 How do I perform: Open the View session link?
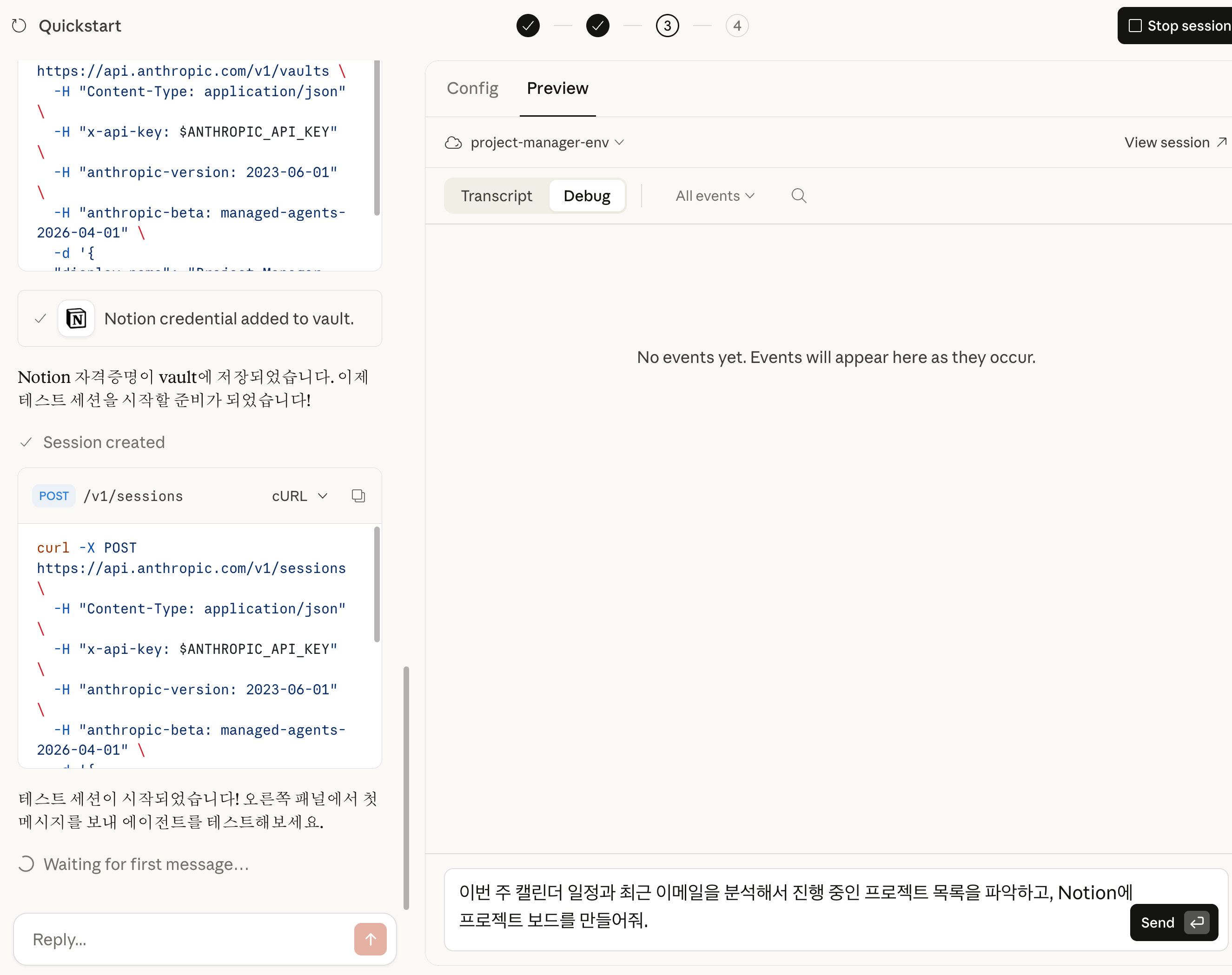point(1174,143)
